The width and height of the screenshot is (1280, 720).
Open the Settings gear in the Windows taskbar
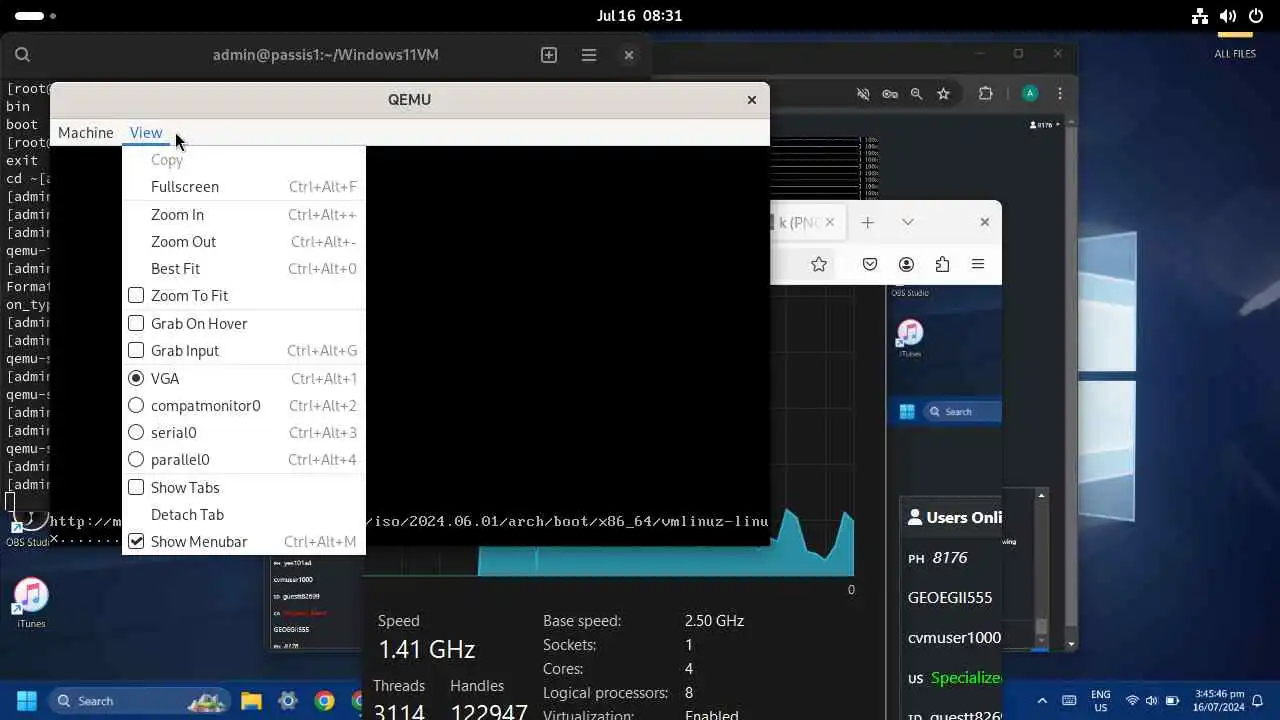click(x=288, y=701)
